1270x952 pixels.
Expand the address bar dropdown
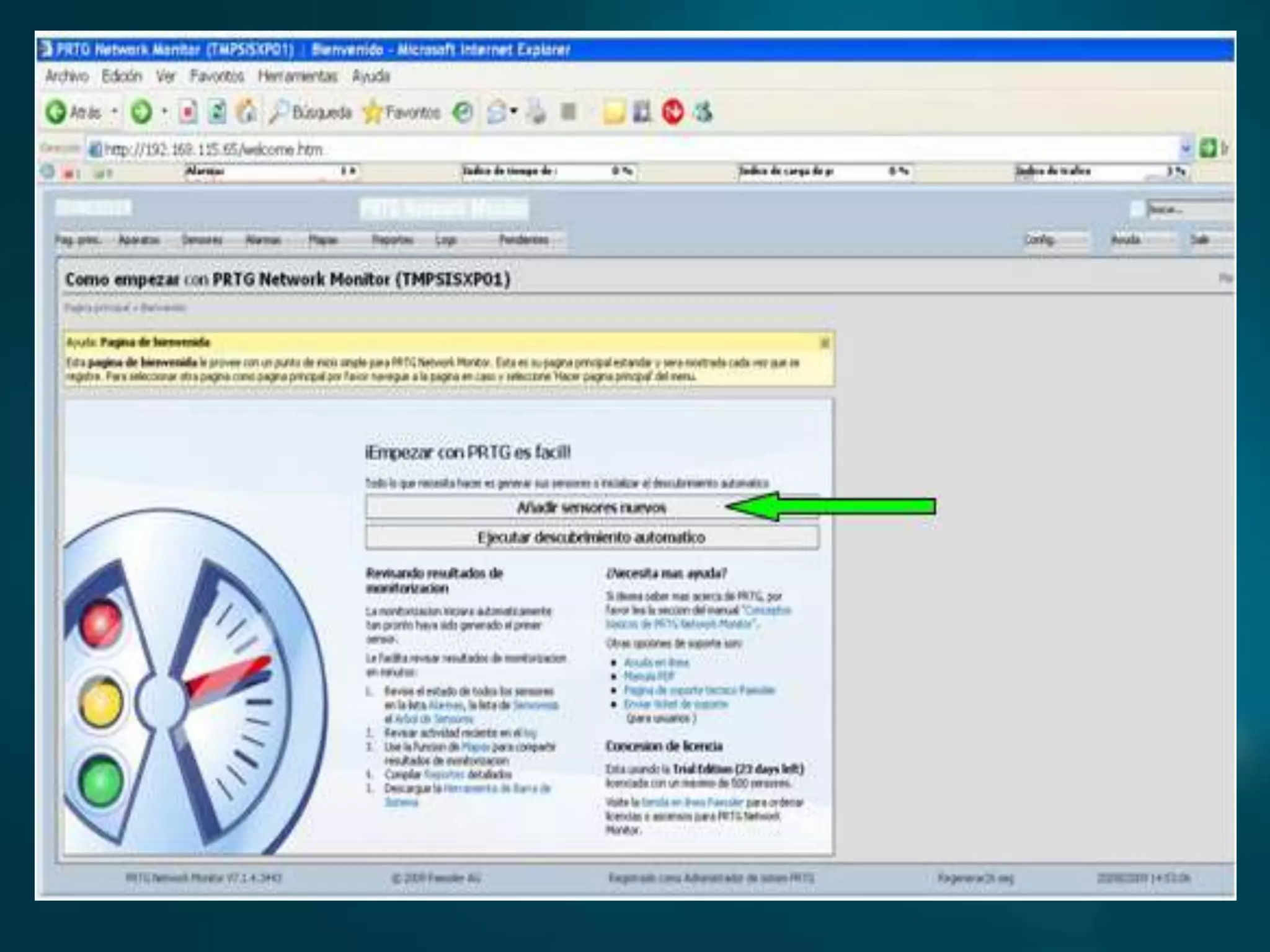pyautogui.click(x=1186, y=149)
